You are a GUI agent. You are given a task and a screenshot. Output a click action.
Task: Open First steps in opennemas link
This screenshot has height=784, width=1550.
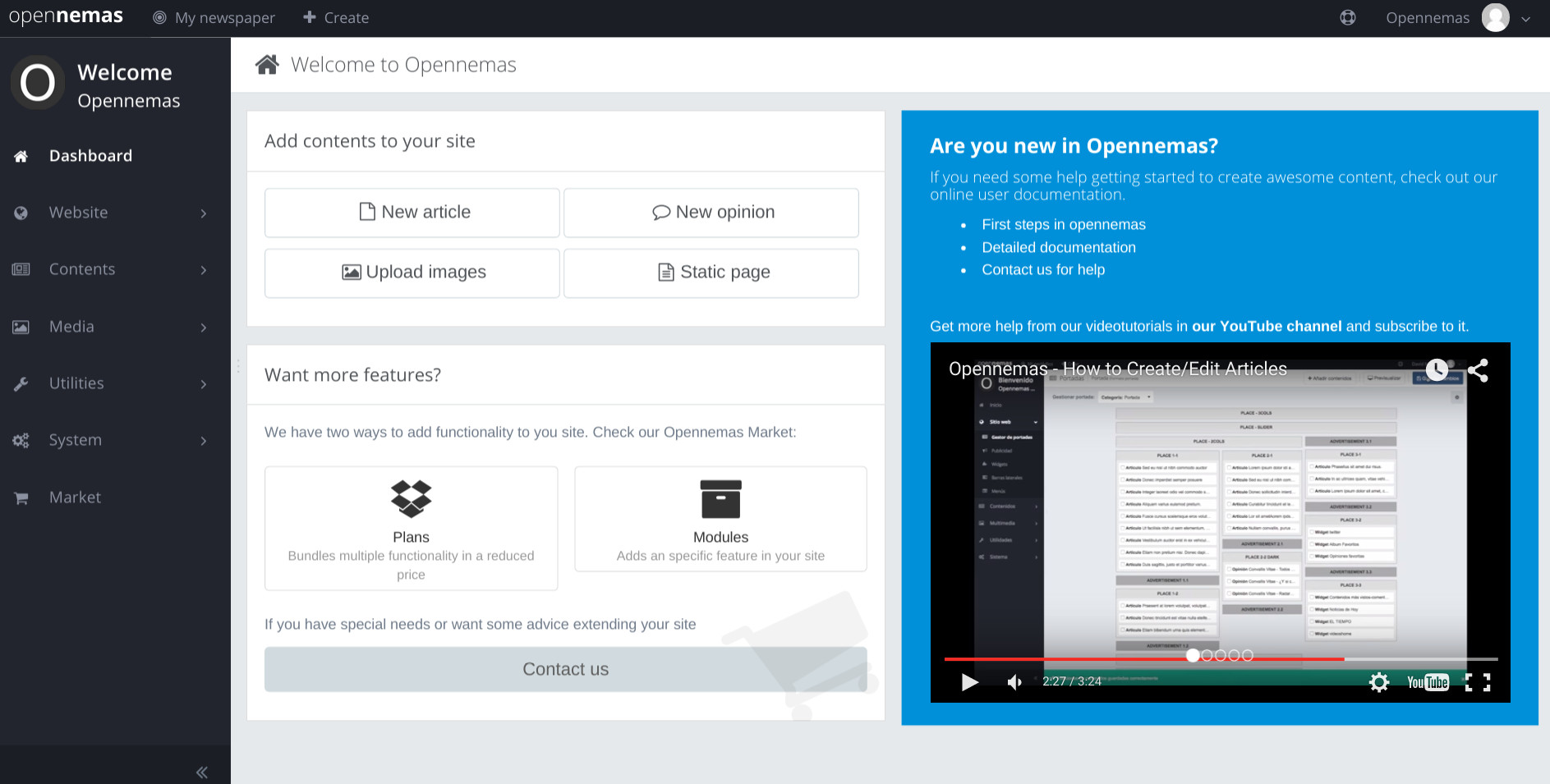pyautogui.click(x=1064, y=224)
